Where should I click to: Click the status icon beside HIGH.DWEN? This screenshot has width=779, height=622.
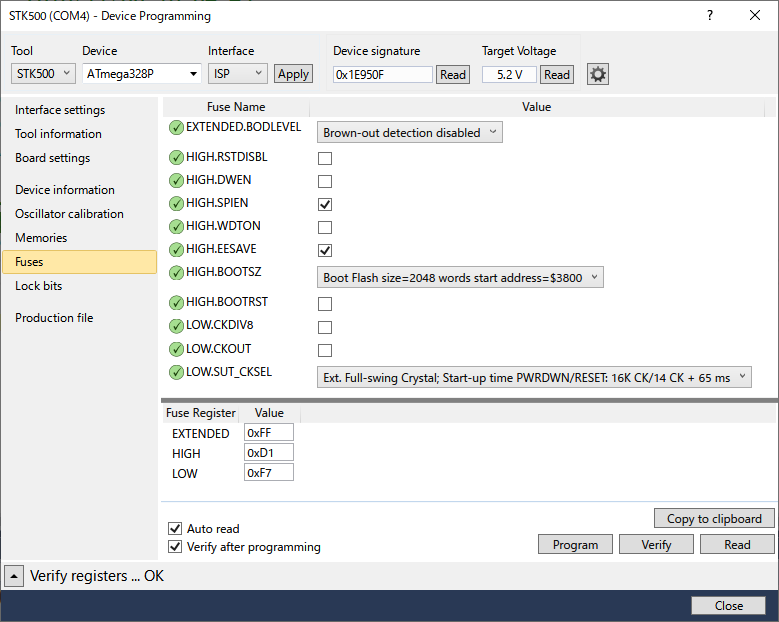(176, 180)
